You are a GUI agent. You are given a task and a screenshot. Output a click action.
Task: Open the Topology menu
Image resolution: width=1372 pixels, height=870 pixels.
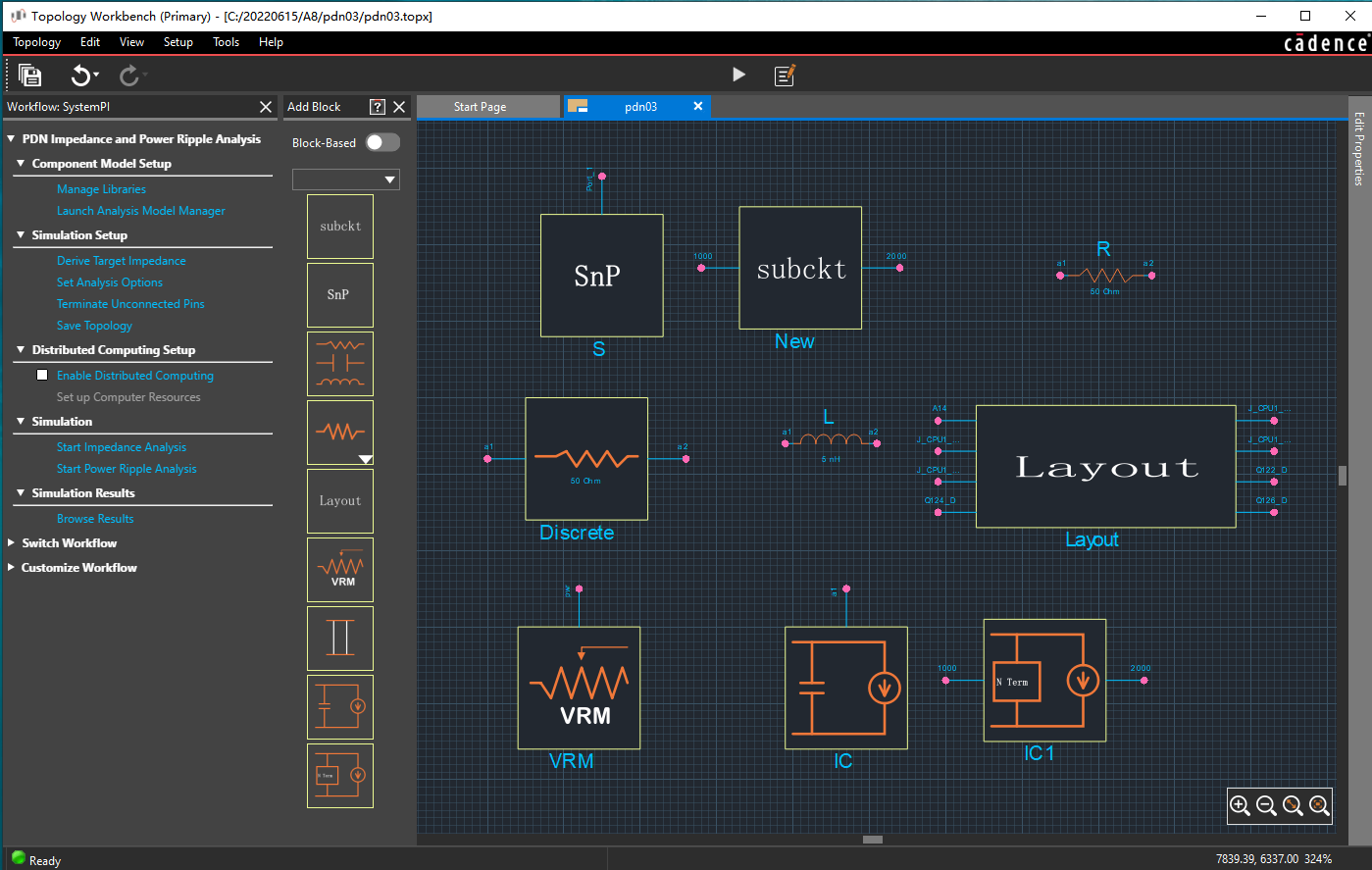coord(36,42)
